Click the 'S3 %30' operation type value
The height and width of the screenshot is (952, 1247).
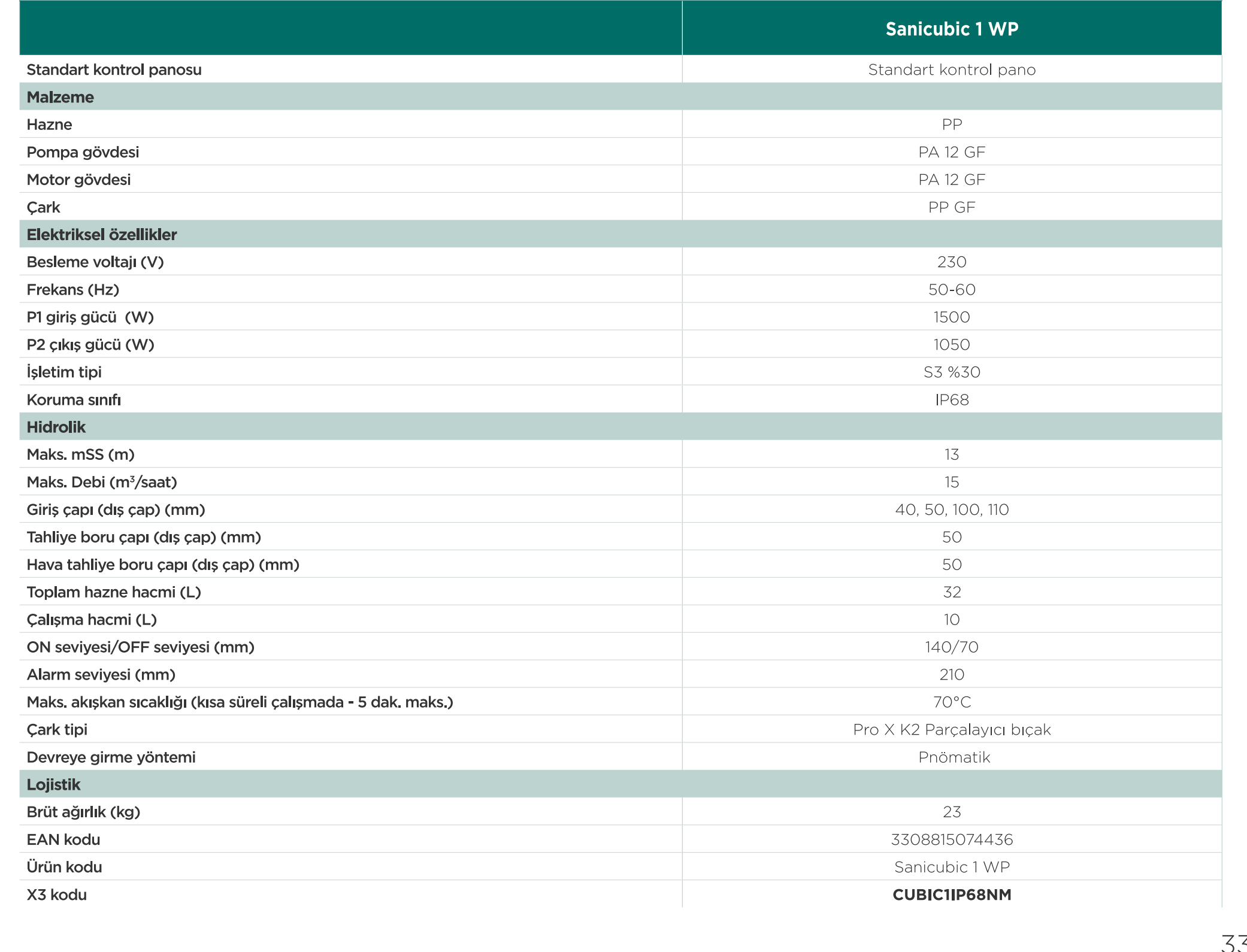(x=952, y=372)
